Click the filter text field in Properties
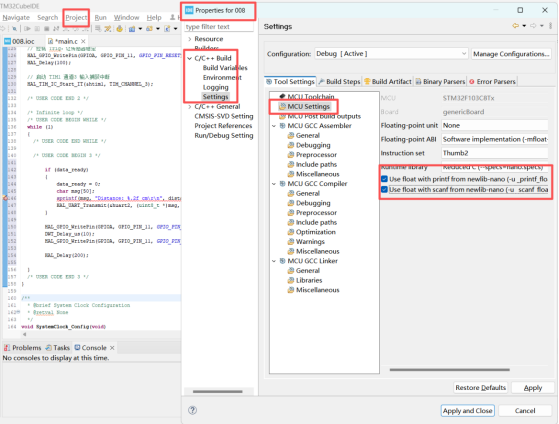 [x=219, y=27]
